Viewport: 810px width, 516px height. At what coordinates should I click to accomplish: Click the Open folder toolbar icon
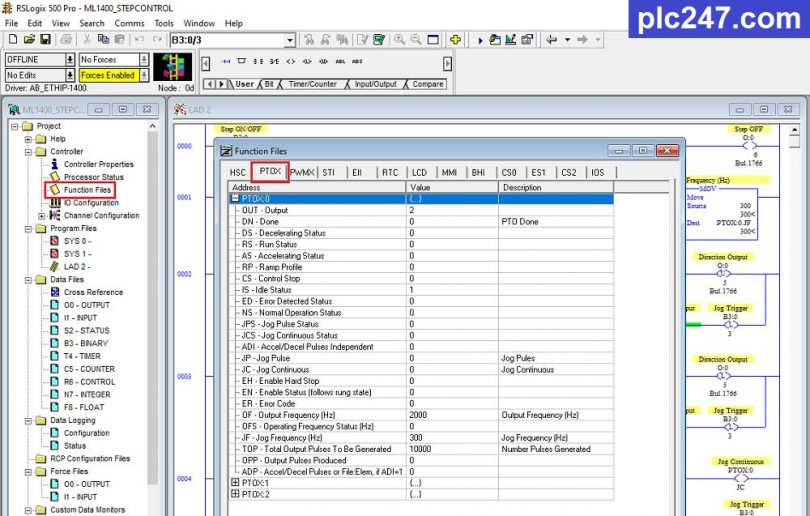(x=29, y=39)
